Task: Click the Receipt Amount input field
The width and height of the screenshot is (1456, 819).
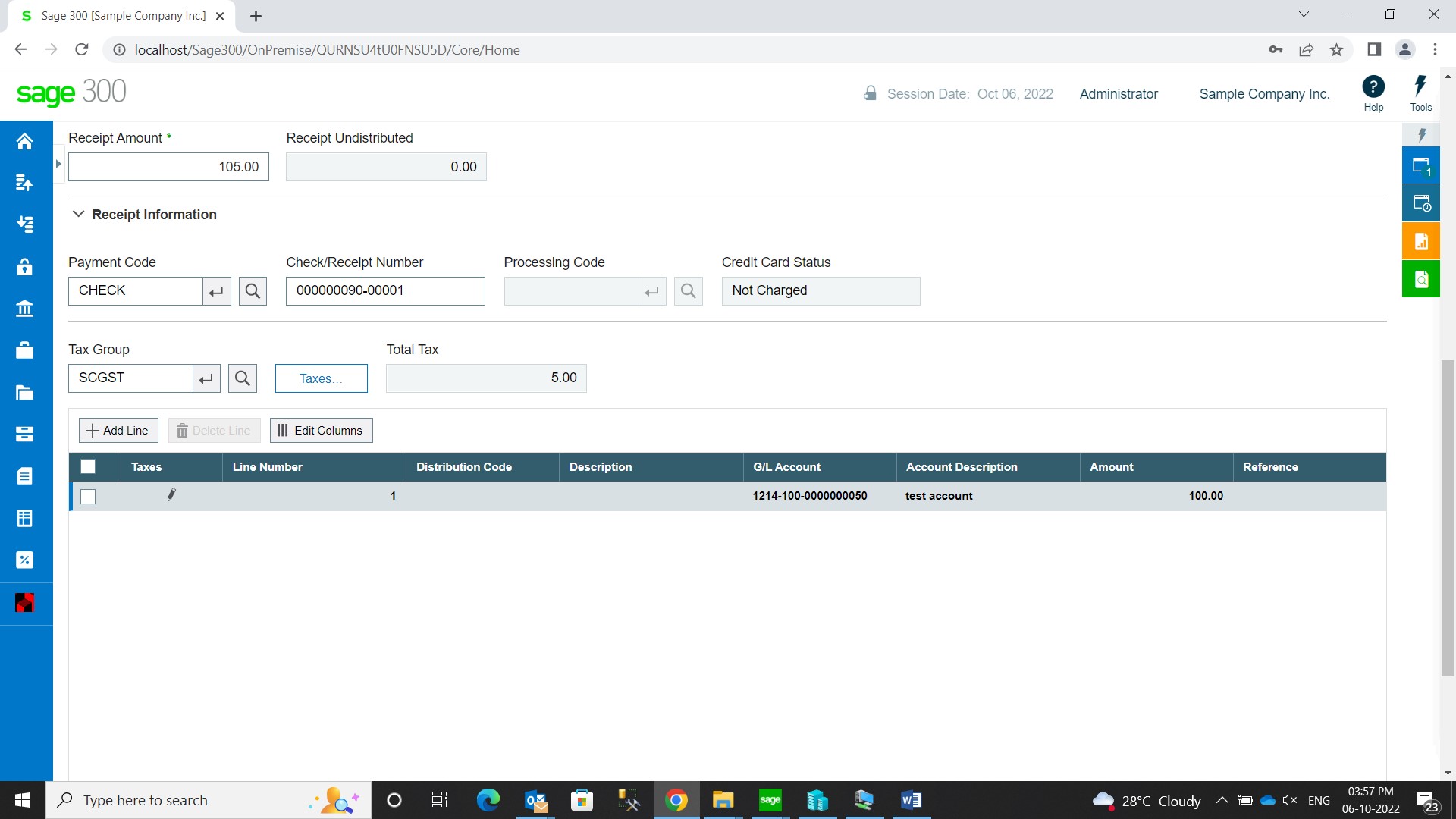Action: pos(168,166)
